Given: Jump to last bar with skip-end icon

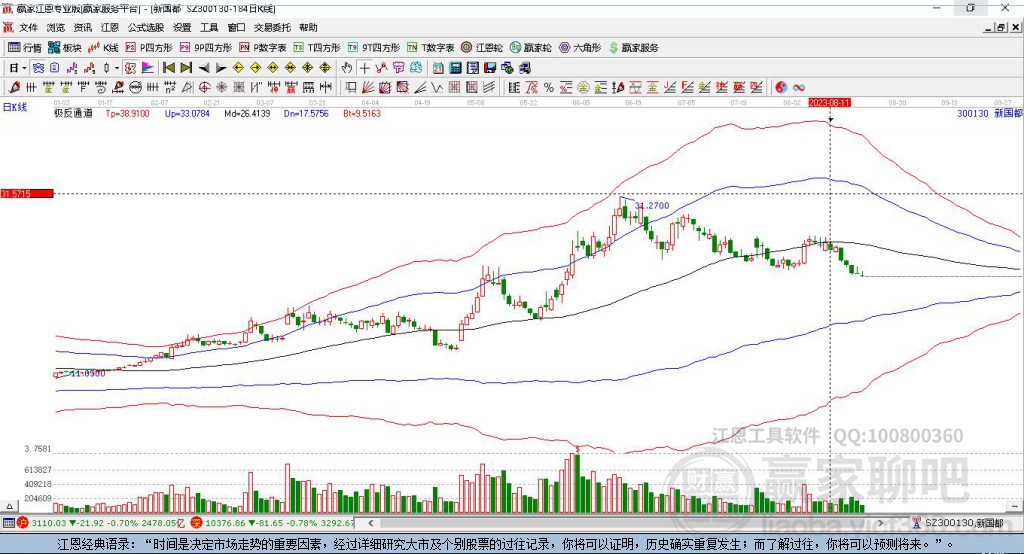Looking at the screenshot, I should 186,68.
